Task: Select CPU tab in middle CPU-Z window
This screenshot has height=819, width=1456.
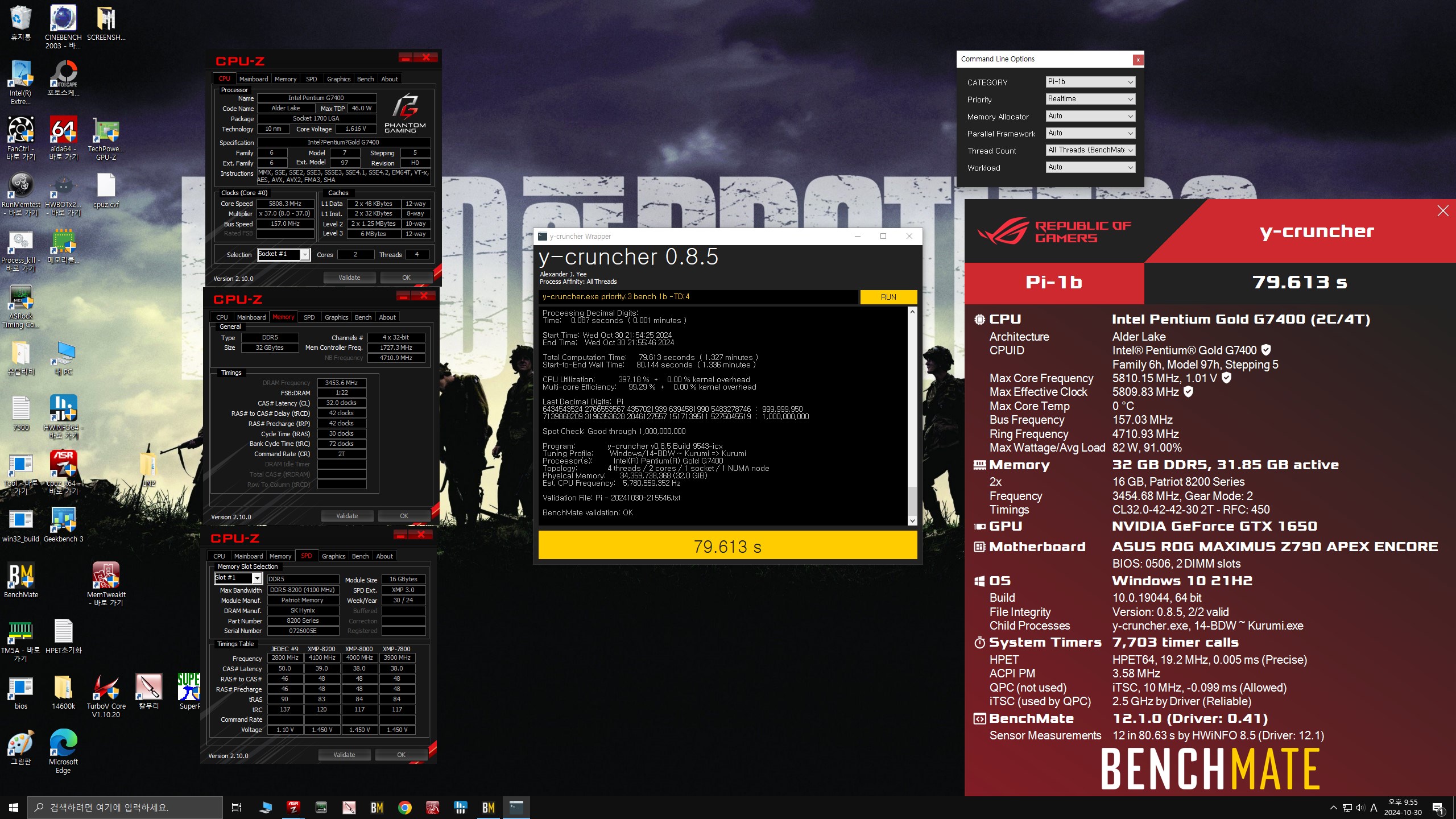Action: (x=222, y=317)
